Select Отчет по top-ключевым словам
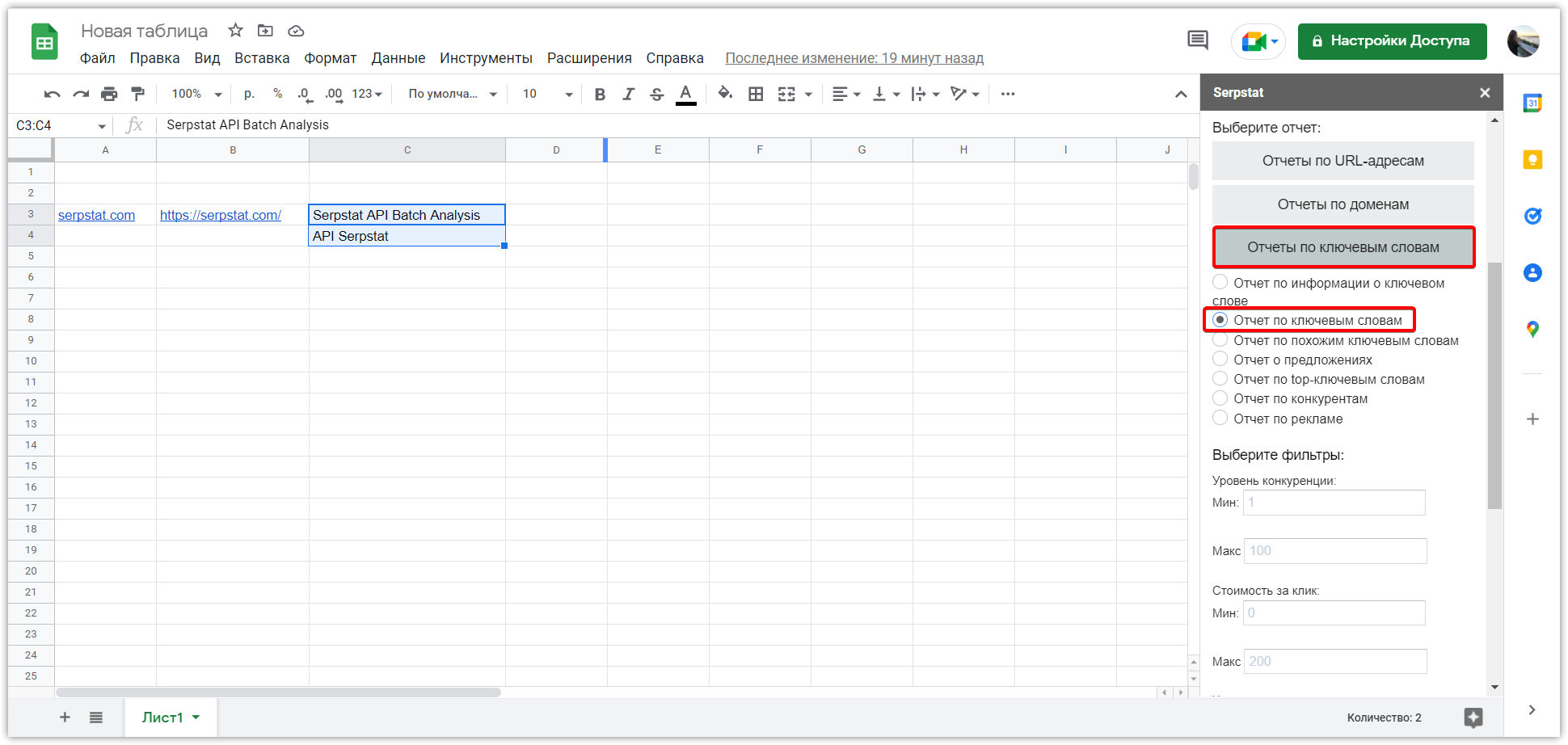This screenshot has height=745, width=1568. 1220,378
